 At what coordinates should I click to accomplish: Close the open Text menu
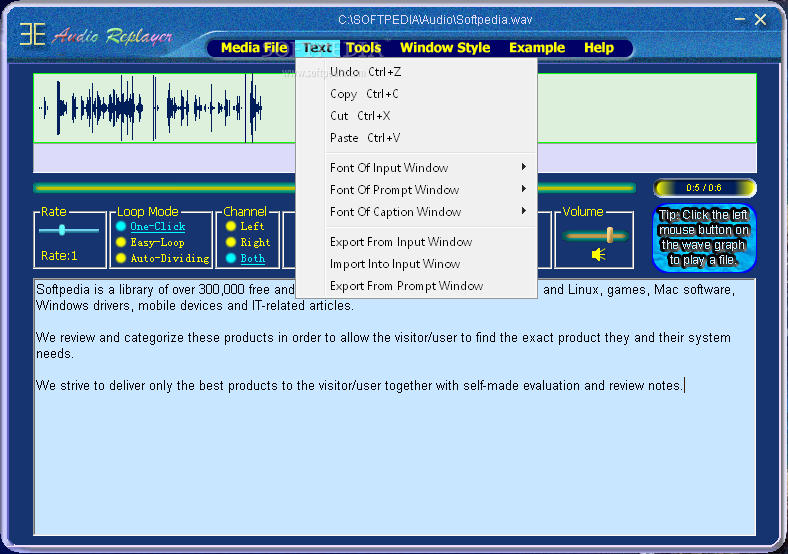[x=317, y=48]
